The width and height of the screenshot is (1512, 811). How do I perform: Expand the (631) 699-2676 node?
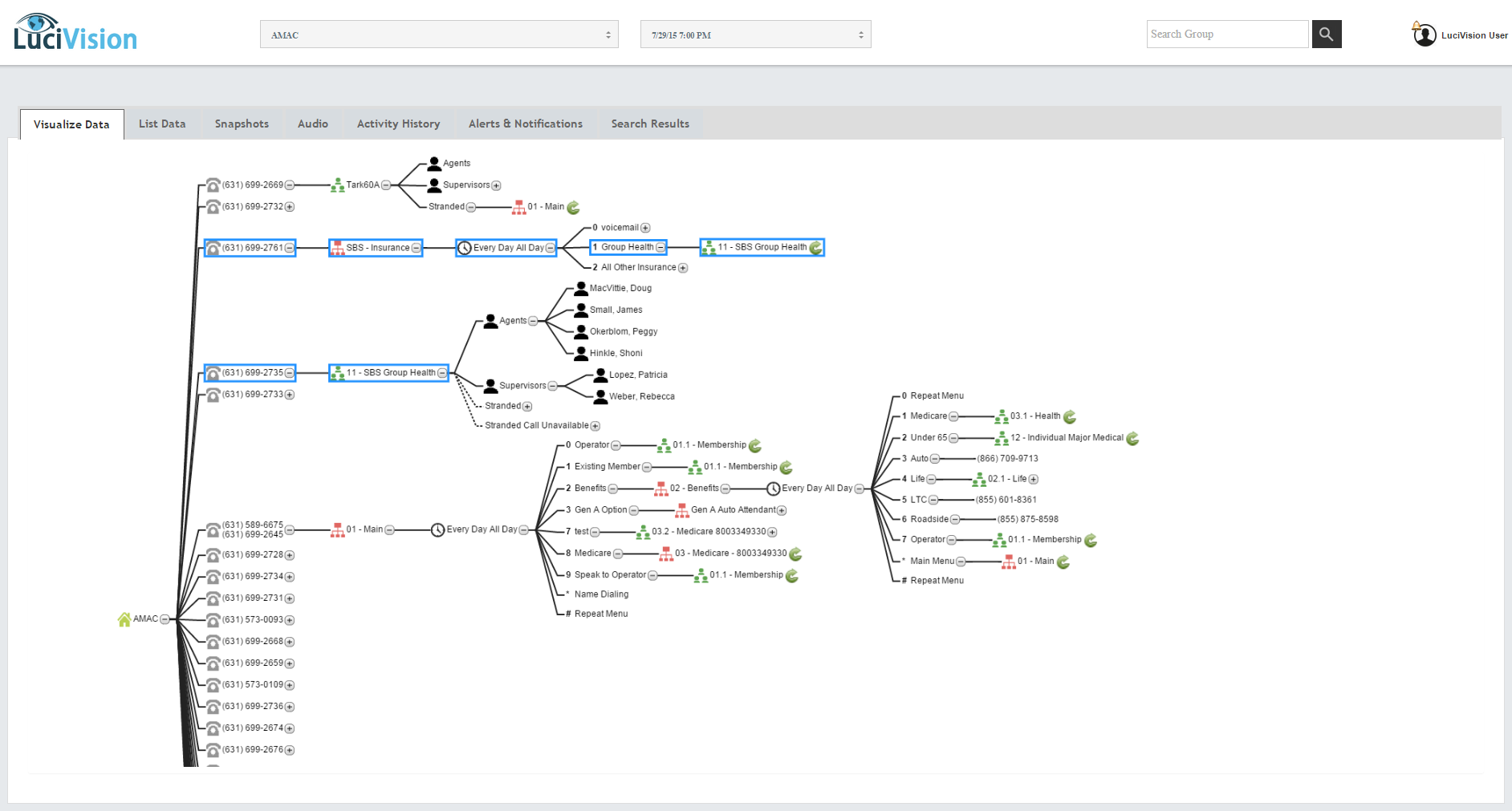tap(290, 750)
